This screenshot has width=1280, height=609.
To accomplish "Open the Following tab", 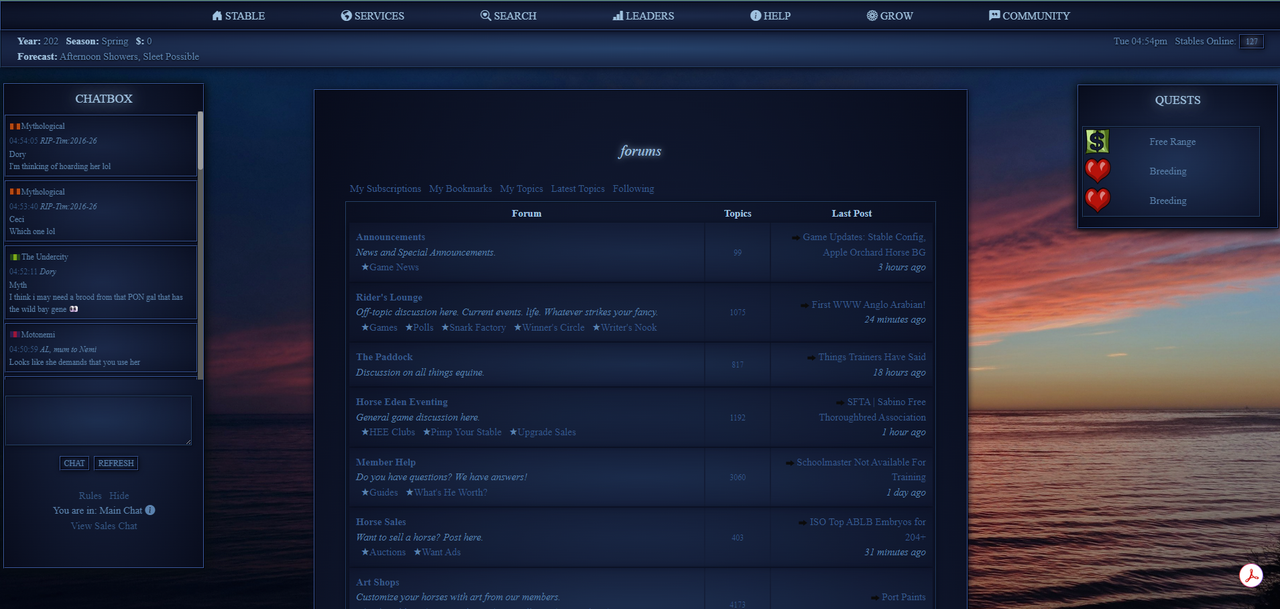I will click(633, 189).
